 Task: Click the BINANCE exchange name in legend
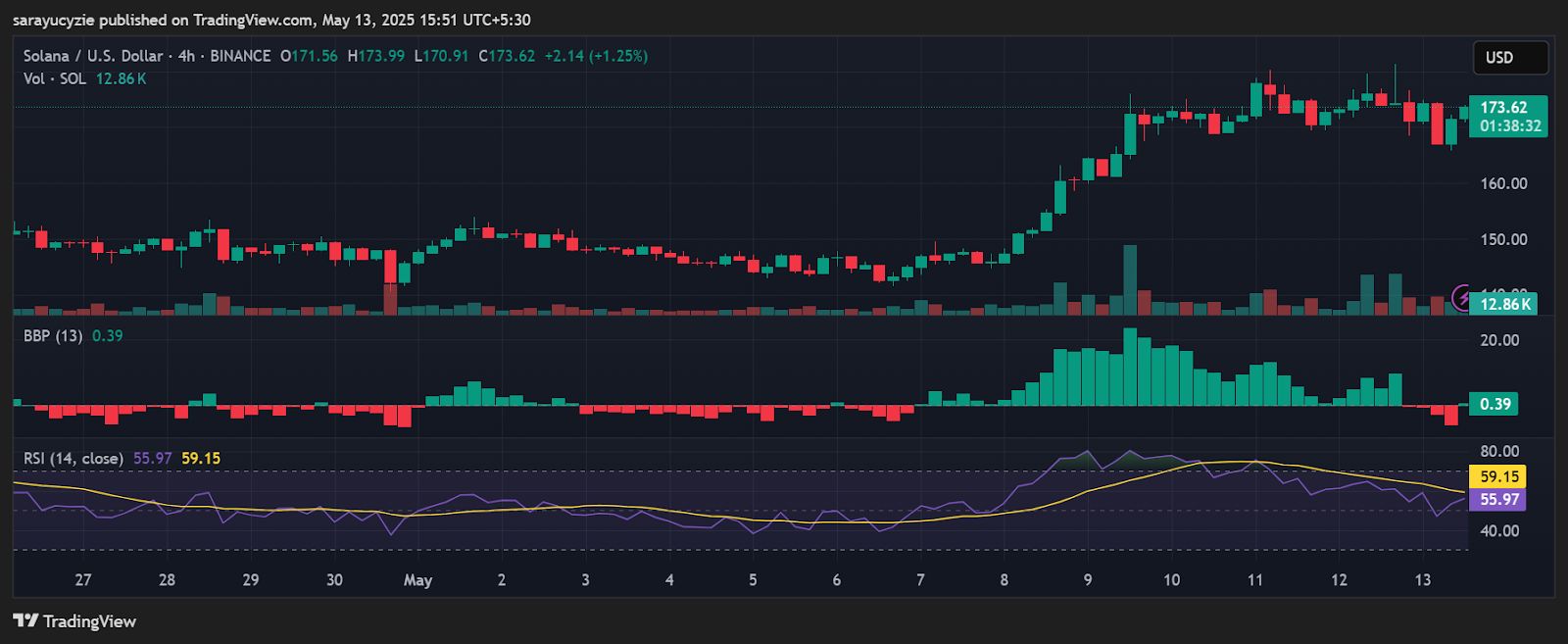click(x=240, y=56)
